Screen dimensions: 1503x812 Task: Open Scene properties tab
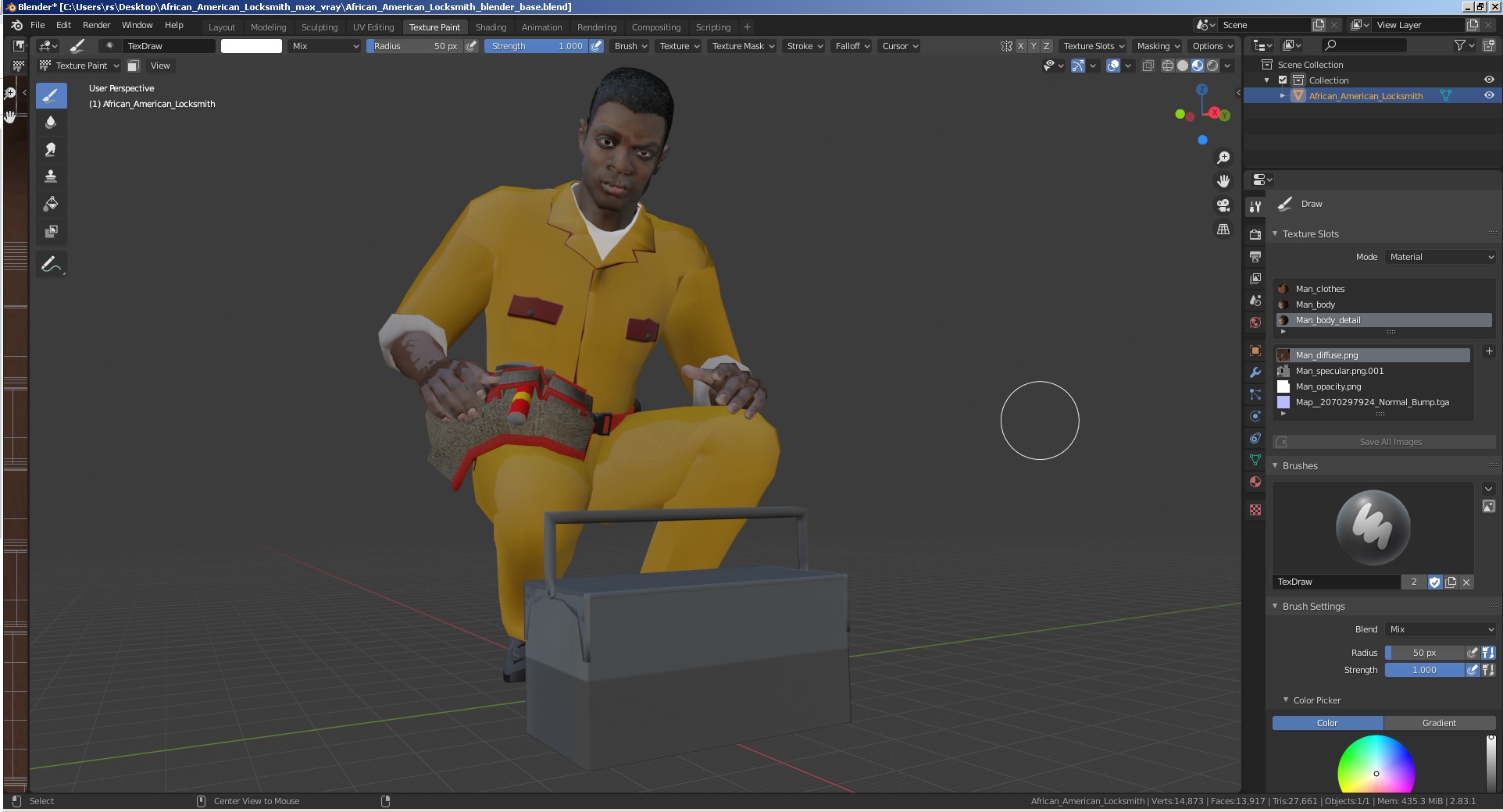tap(1255, 300)
